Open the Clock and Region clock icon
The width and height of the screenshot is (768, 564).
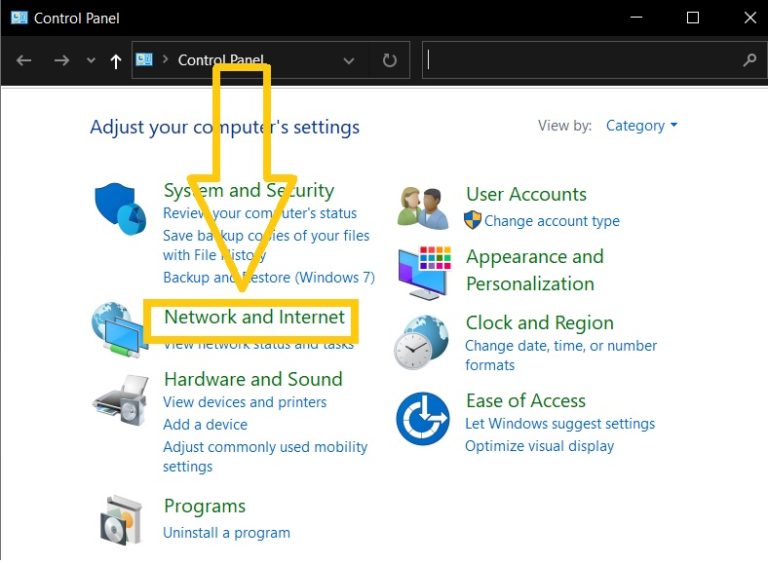421,343
